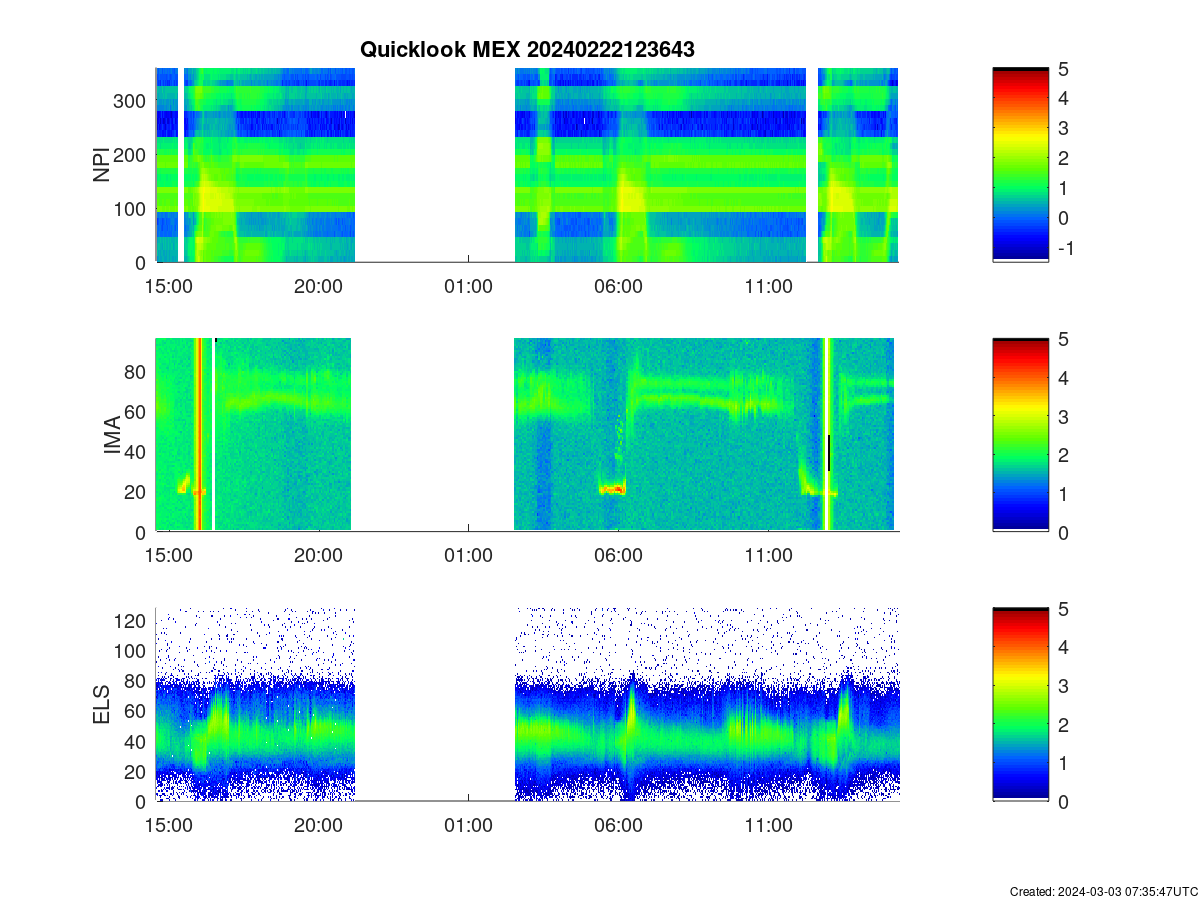Click the 0 label on IMA colorbar
The height and width of the screenshot is (900, 1200).
click(1063, 533)
